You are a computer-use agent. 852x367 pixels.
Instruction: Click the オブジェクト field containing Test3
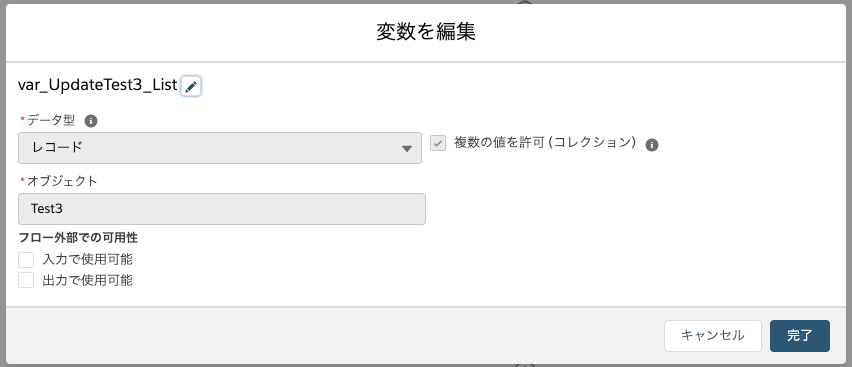click(222, 209)
